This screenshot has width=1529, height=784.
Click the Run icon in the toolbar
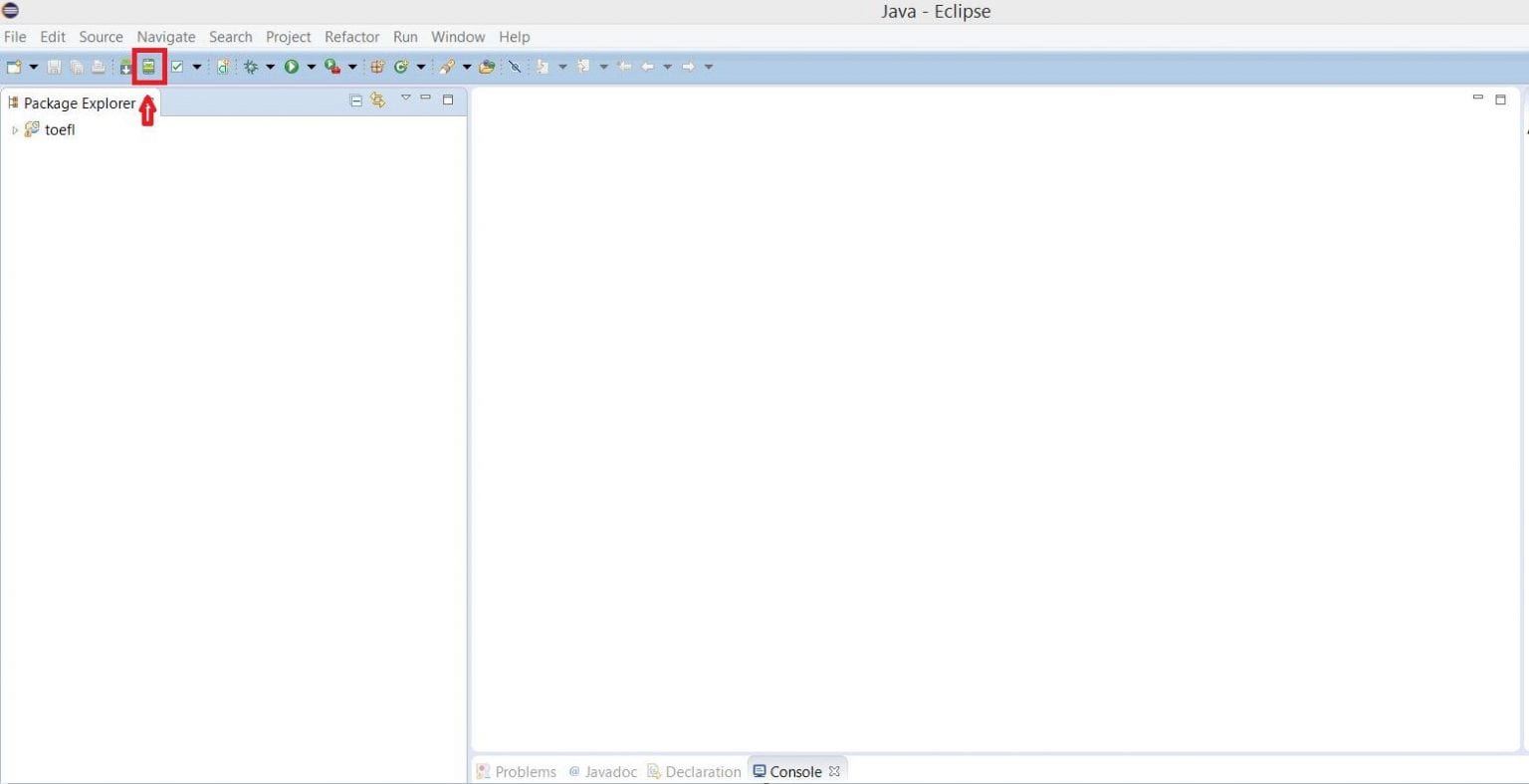point(291,66)
